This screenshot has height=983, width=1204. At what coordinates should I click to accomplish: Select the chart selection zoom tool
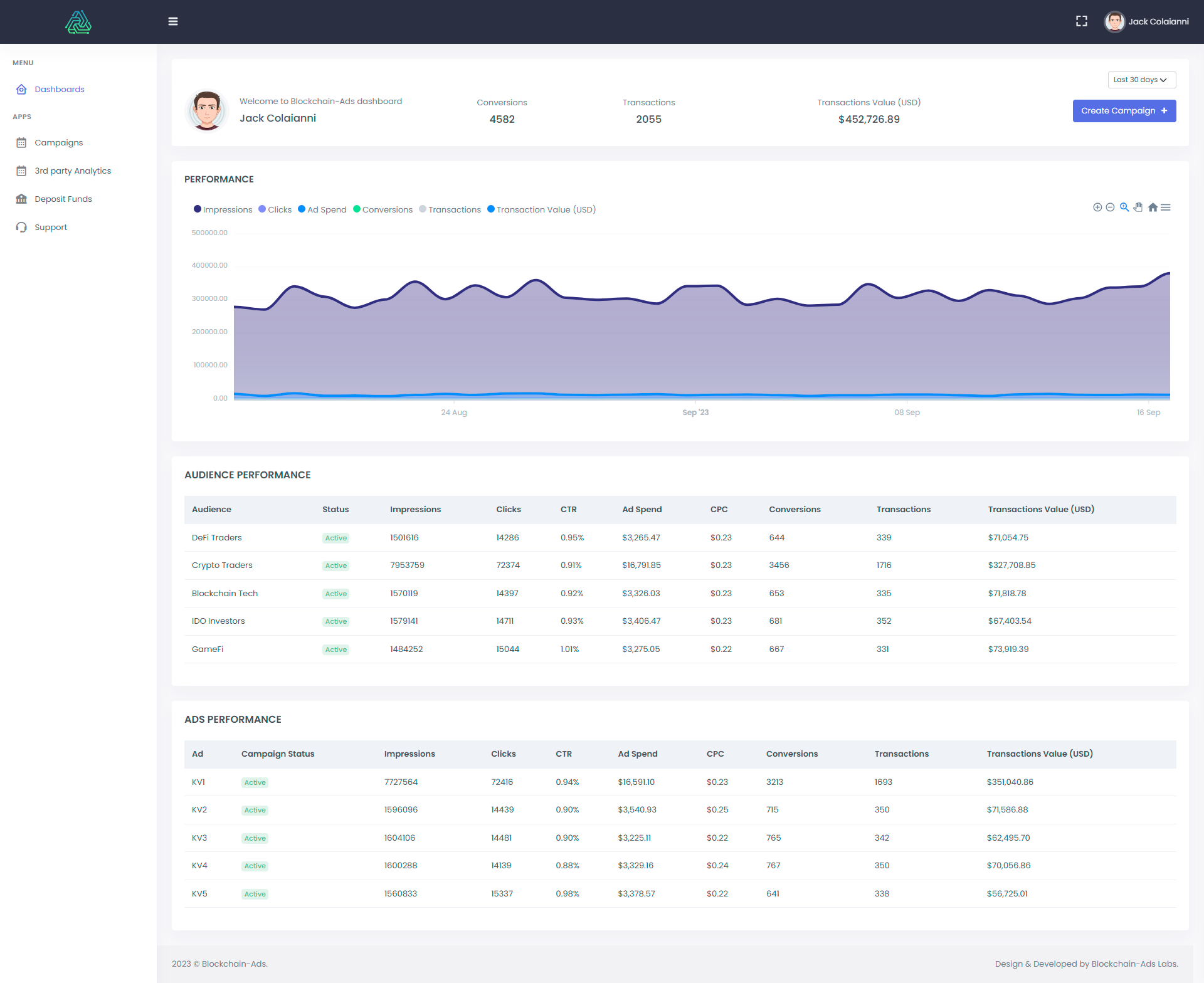click(1124, 208)
